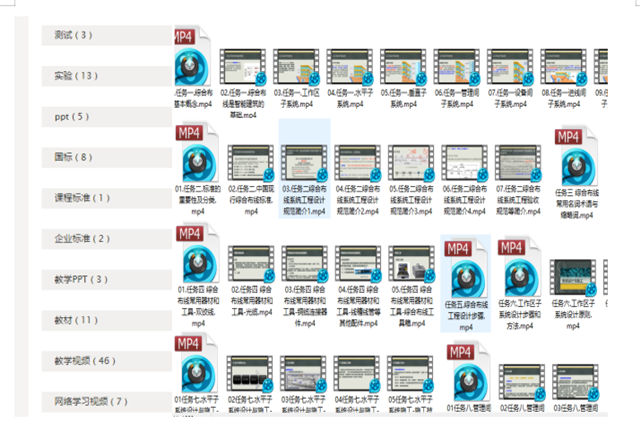
Task: Open video thumbnail 03.任务一工作区子系统.mp4
Action: (x=305, y=67)
